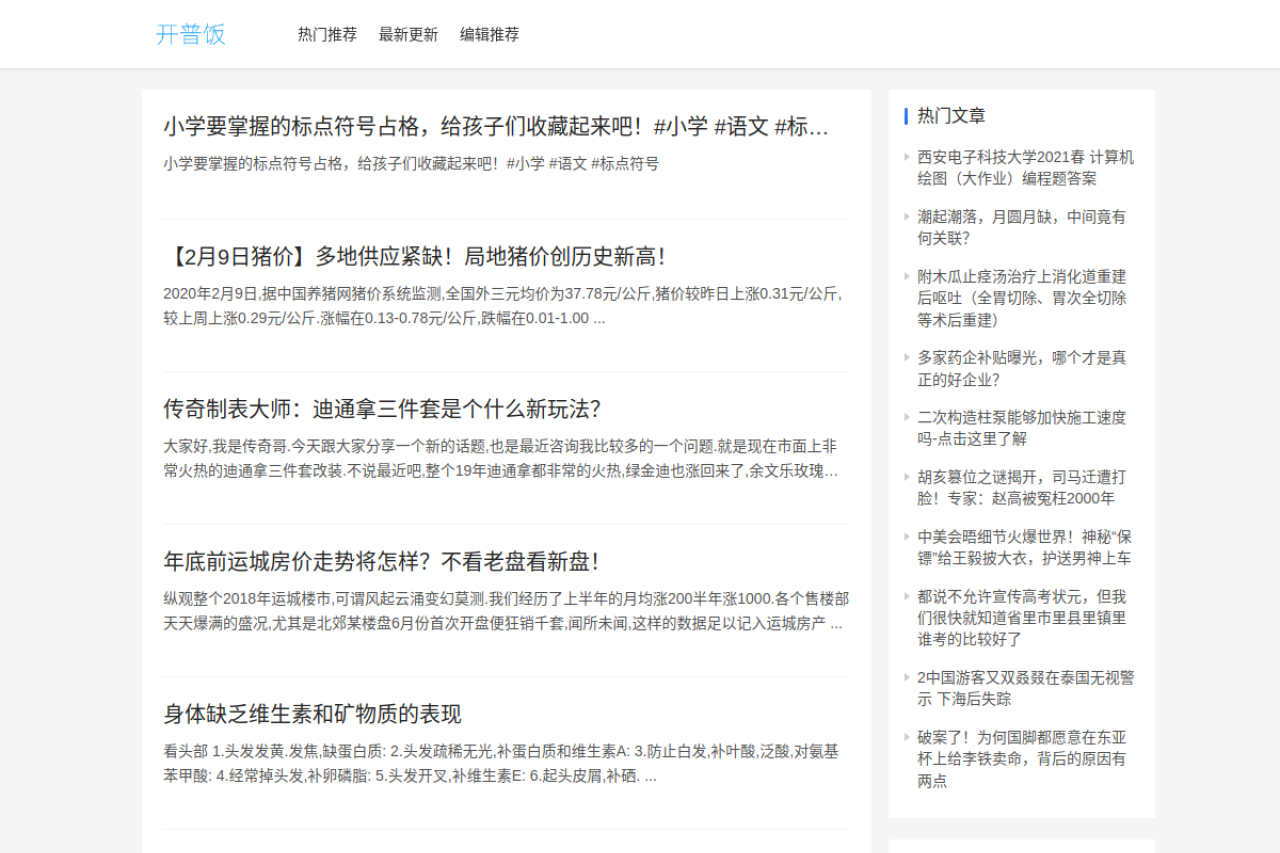Open sidebar article 附木瓜止痉汤治疗上消化道重建
This screenshot has height=853, width=1280.
1021,298
